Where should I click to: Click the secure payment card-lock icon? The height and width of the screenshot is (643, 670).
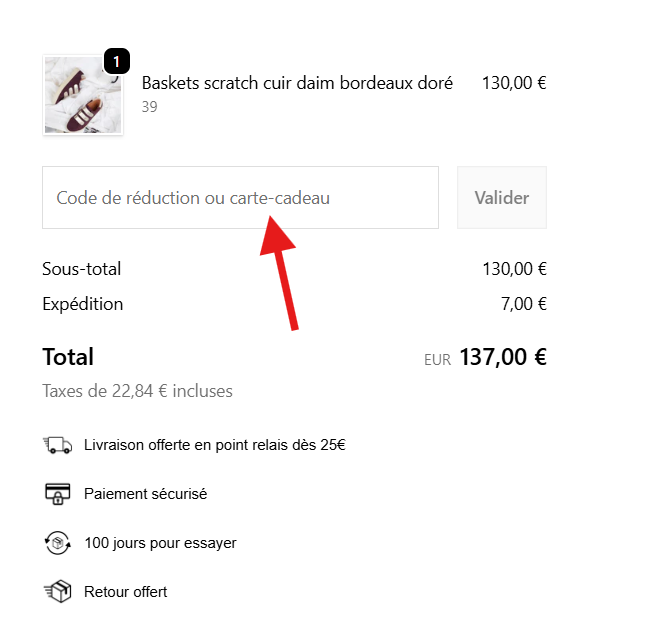click(x=58, y=494)
